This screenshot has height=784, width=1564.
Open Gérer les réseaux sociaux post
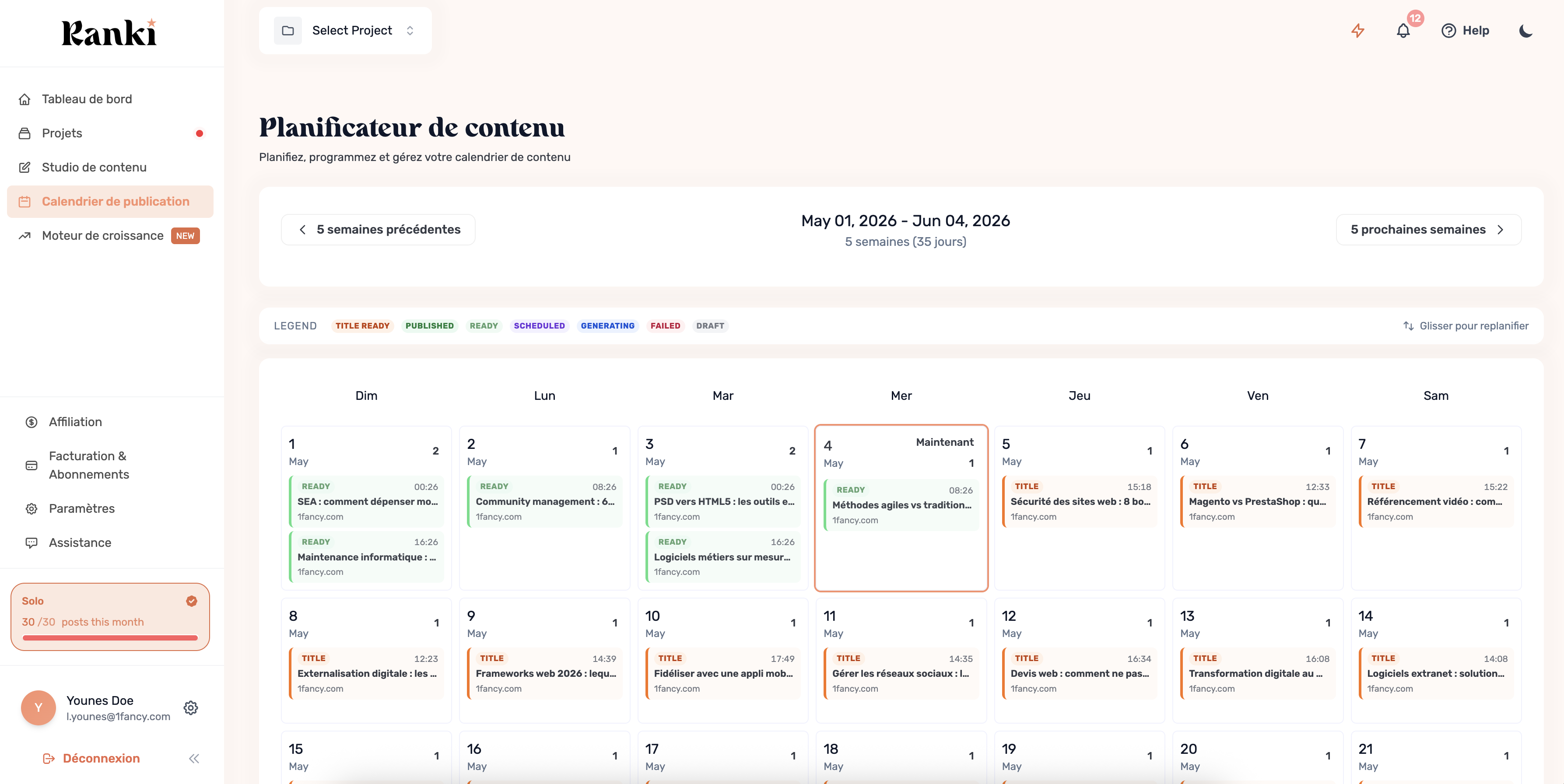coord(901,673)
